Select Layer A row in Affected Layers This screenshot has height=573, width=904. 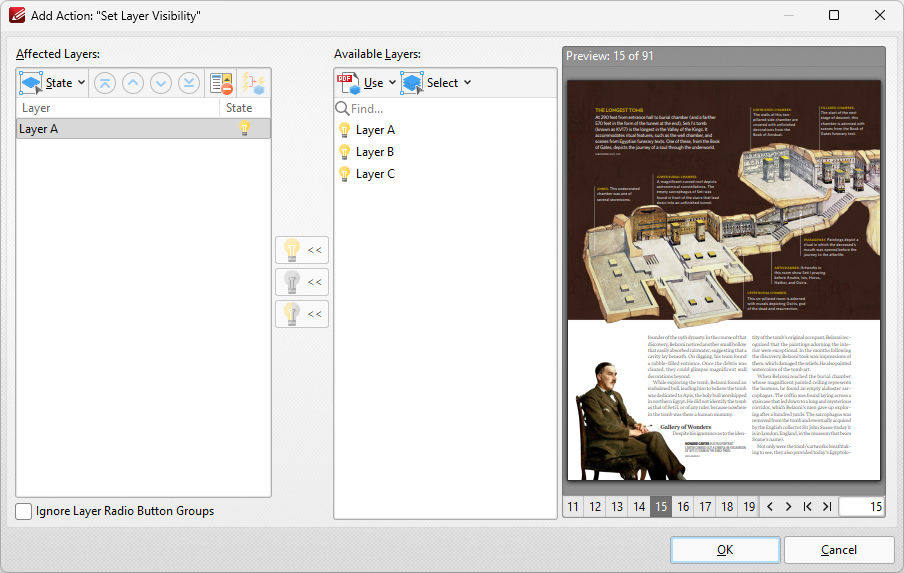click(x=144, y=129)
